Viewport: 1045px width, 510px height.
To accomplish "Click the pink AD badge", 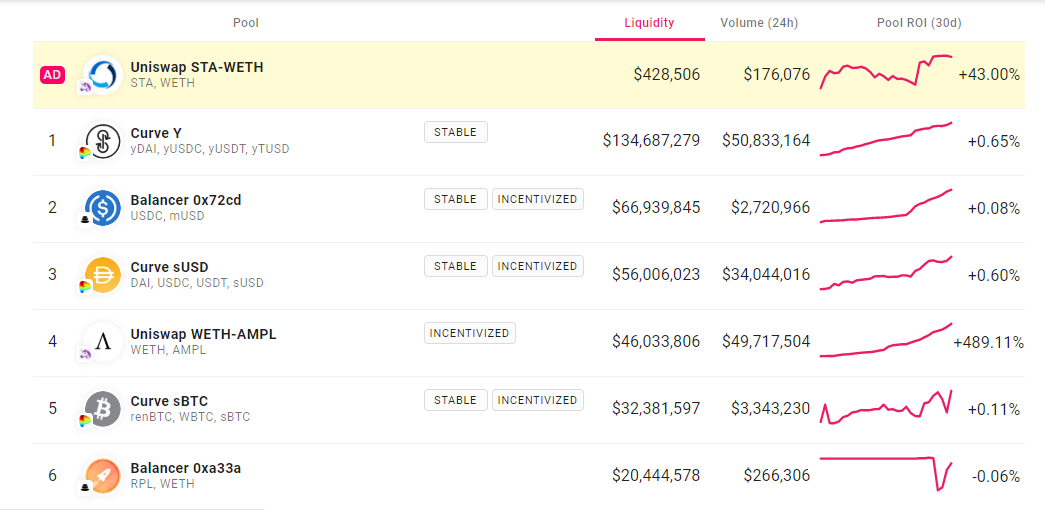I will [x=52, y=75].
